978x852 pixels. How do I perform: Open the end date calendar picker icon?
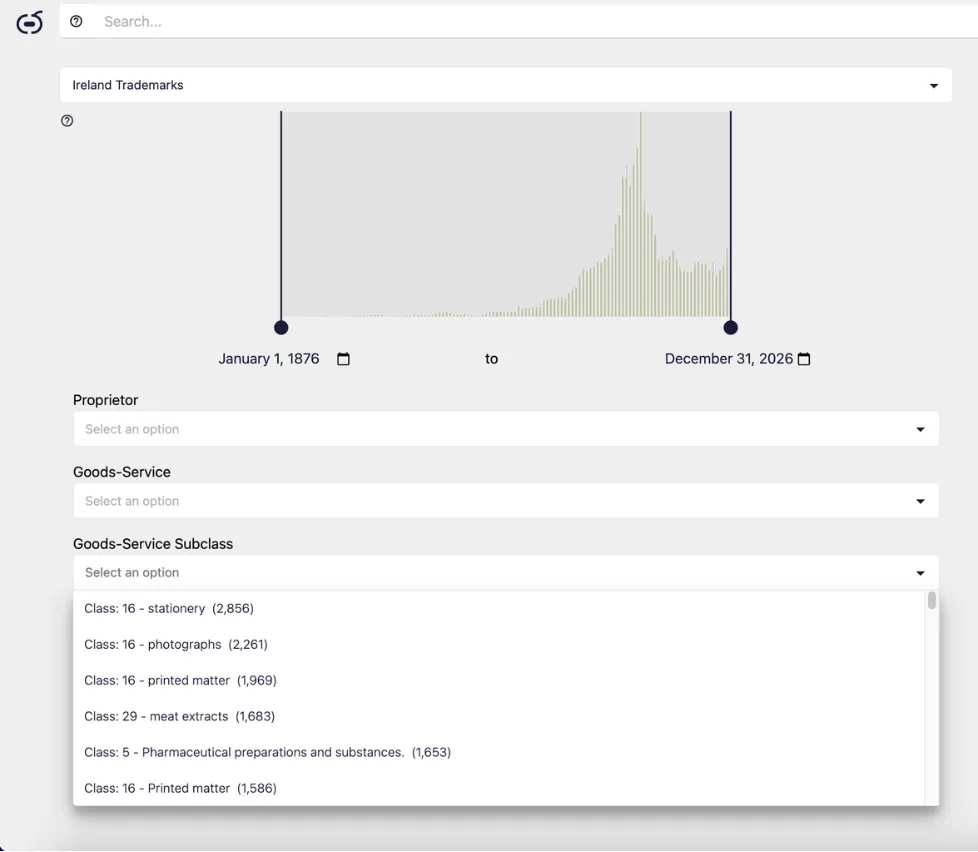804,359
